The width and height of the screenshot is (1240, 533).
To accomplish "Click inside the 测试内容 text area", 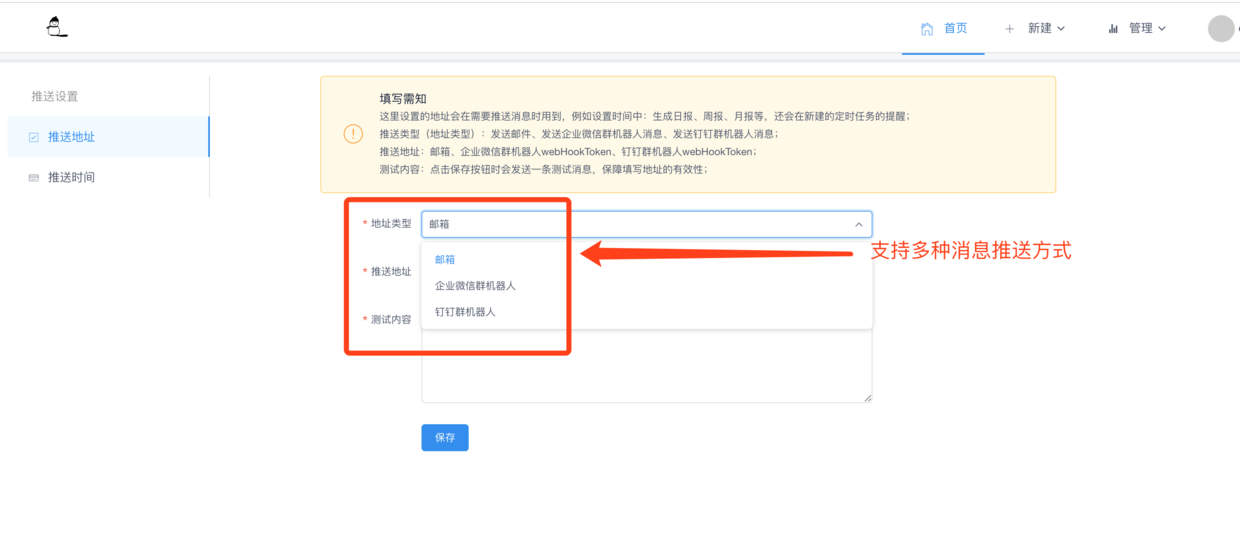I will (647, 366).
